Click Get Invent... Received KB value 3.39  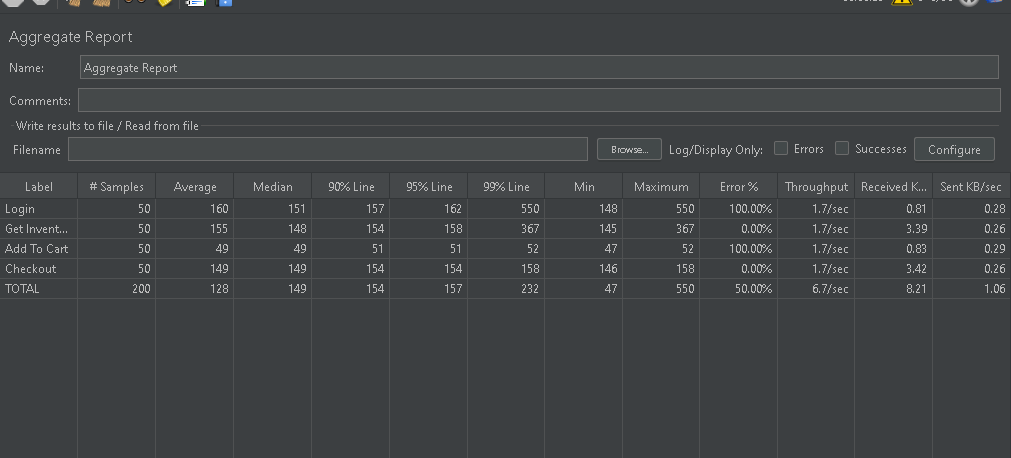916,228
